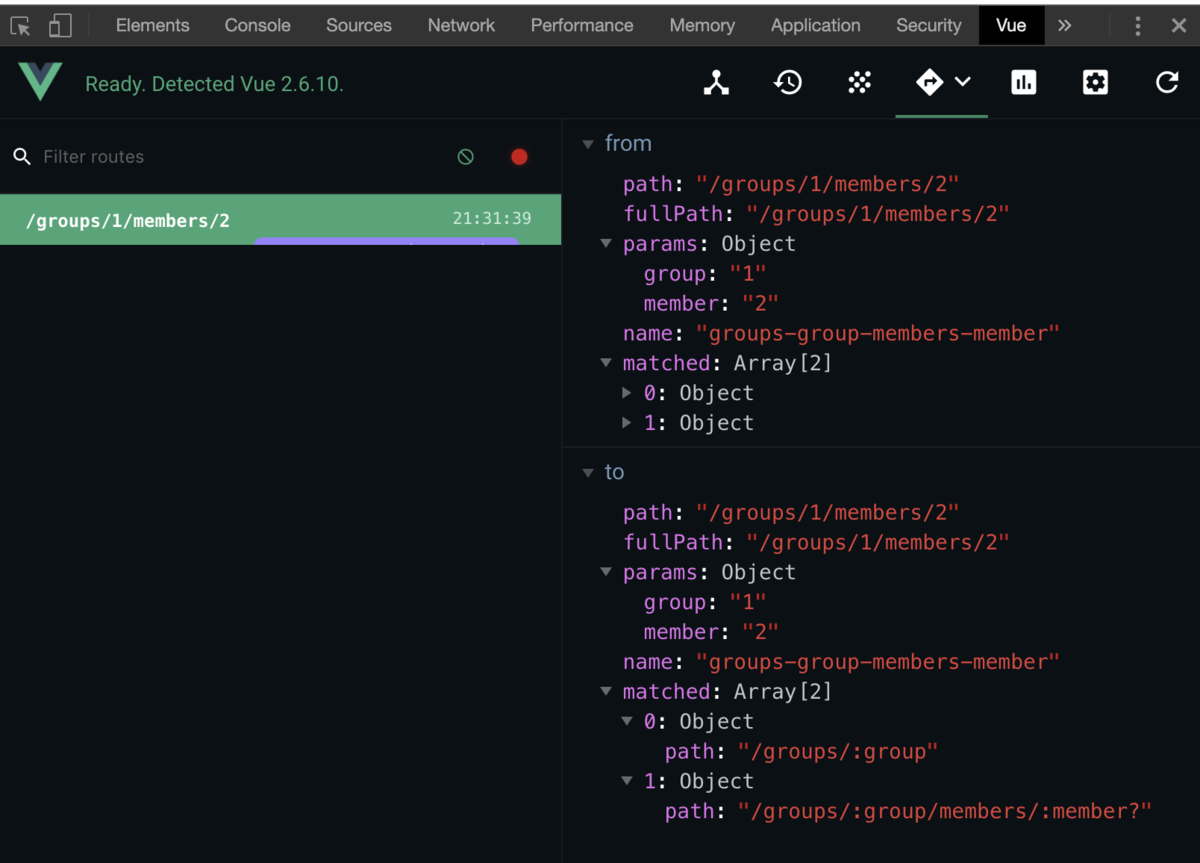
Task: Expand 1: Object under from matched
Action: 627,423
